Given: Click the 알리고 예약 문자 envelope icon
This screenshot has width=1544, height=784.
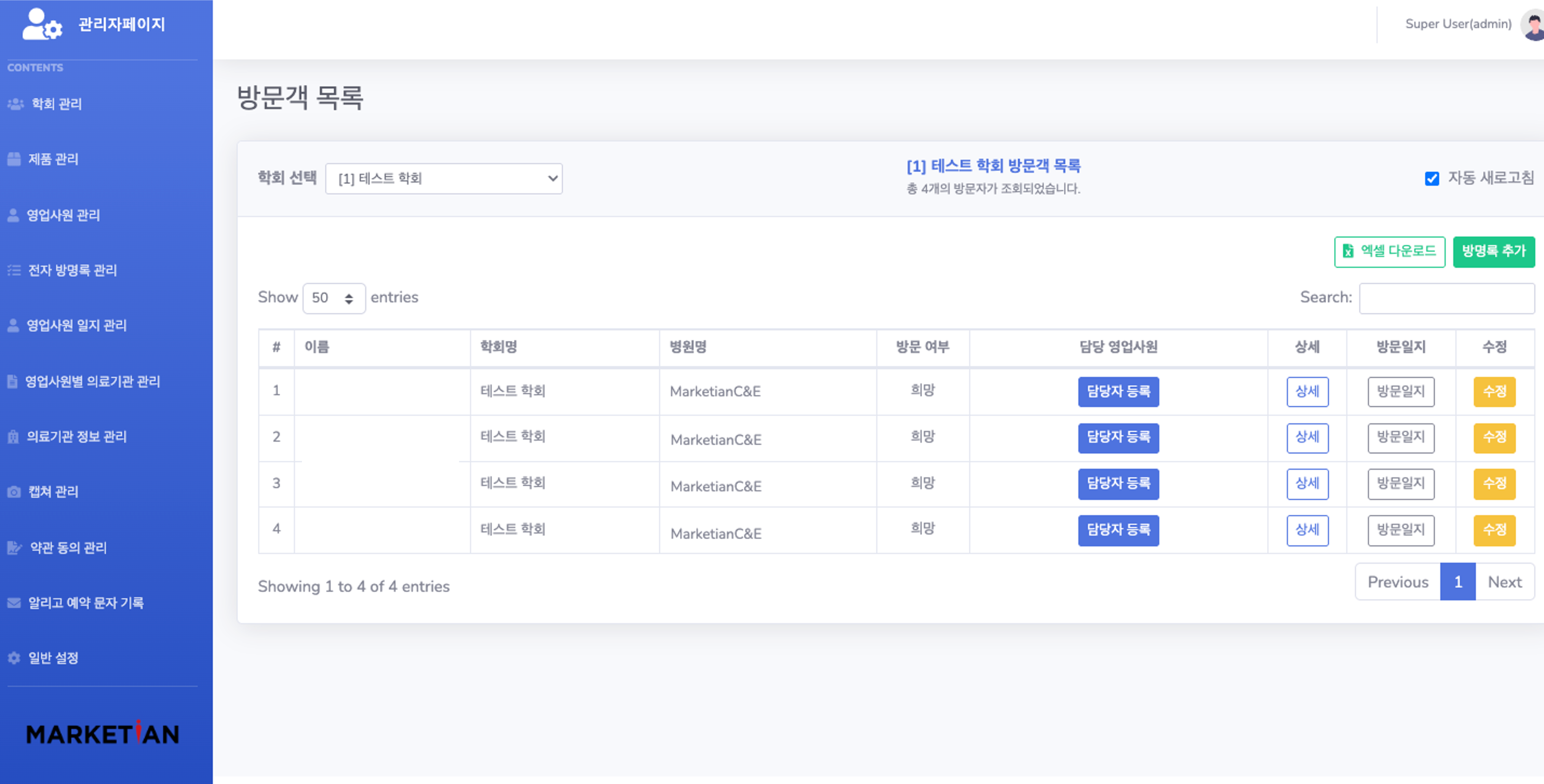Looking at the screenshot, I should 14,602.
